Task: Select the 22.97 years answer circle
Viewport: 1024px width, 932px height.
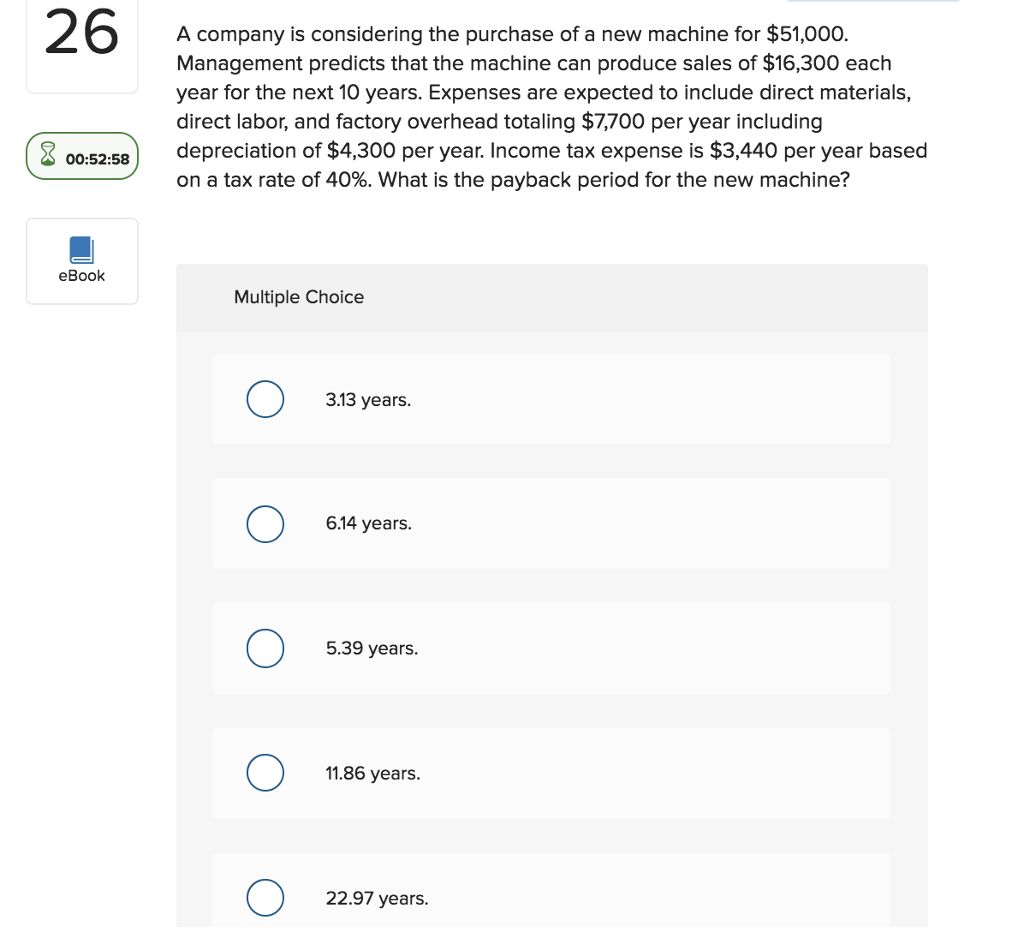Action: pyautogui.click(x=264, y=897)
